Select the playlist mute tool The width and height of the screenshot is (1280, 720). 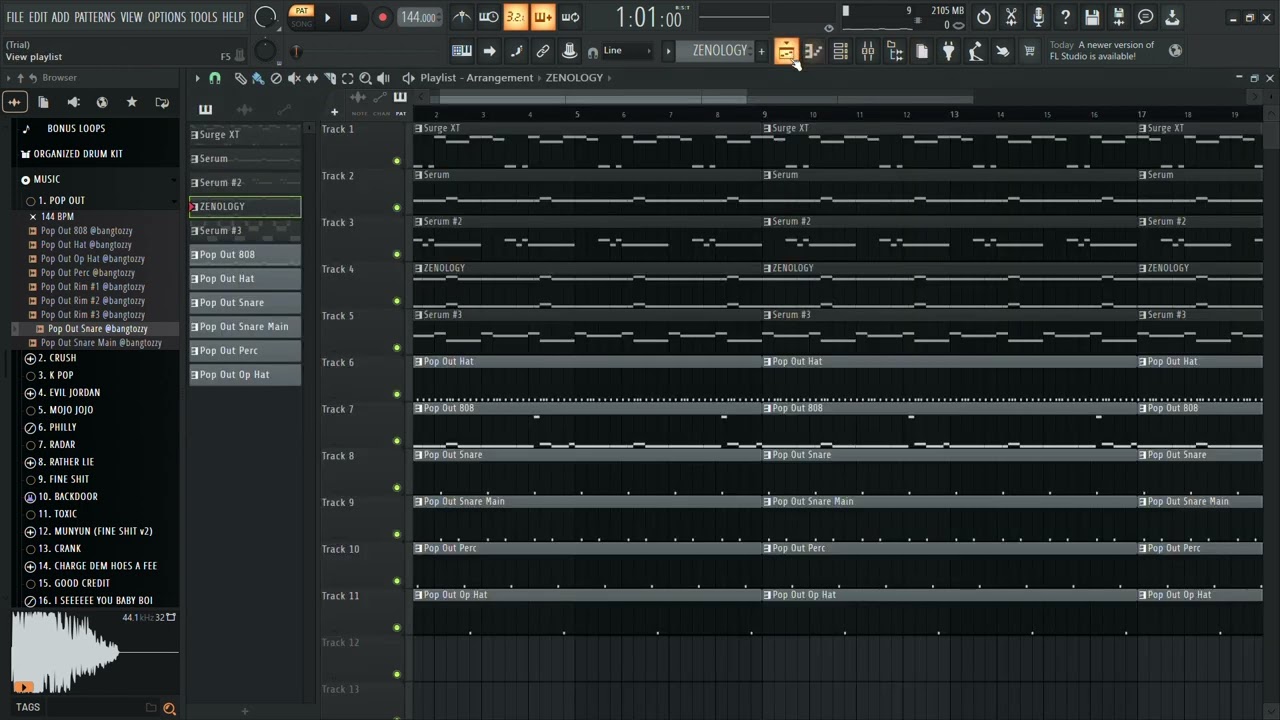[294, 78]
